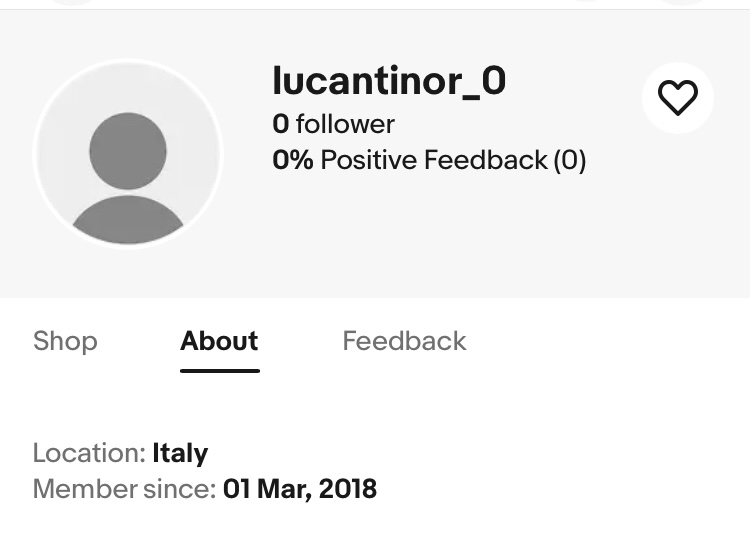
Task: Switch to the Feedback tab
Action: 404,341
